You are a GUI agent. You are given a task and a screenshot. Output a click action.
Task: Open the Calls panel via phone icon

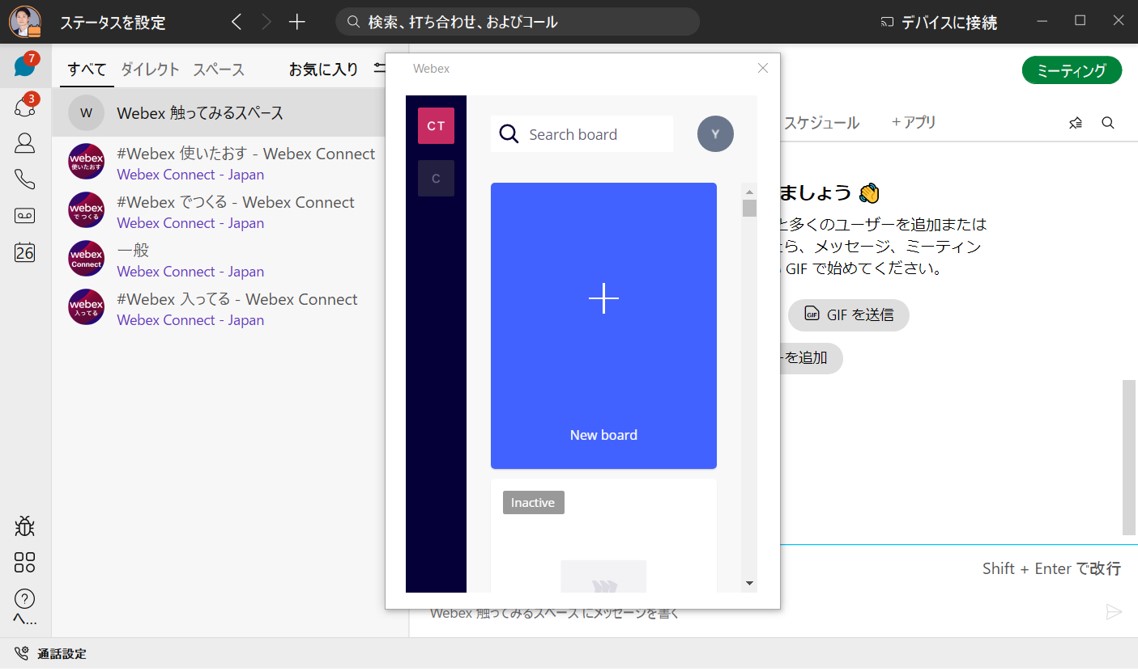pos(24,178)
